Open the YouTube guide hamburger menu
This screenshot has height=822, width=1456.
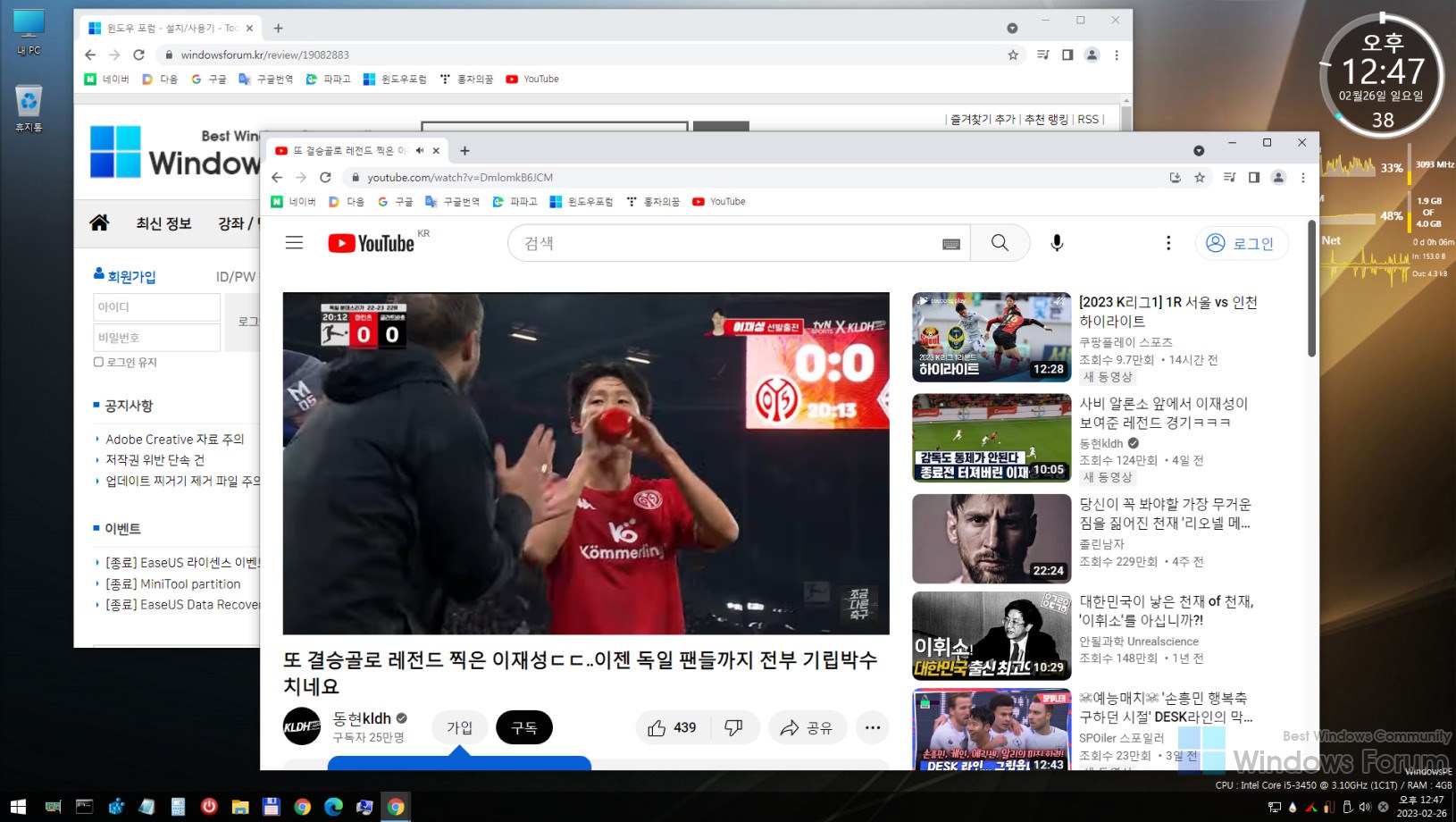[x=294, y=243]
